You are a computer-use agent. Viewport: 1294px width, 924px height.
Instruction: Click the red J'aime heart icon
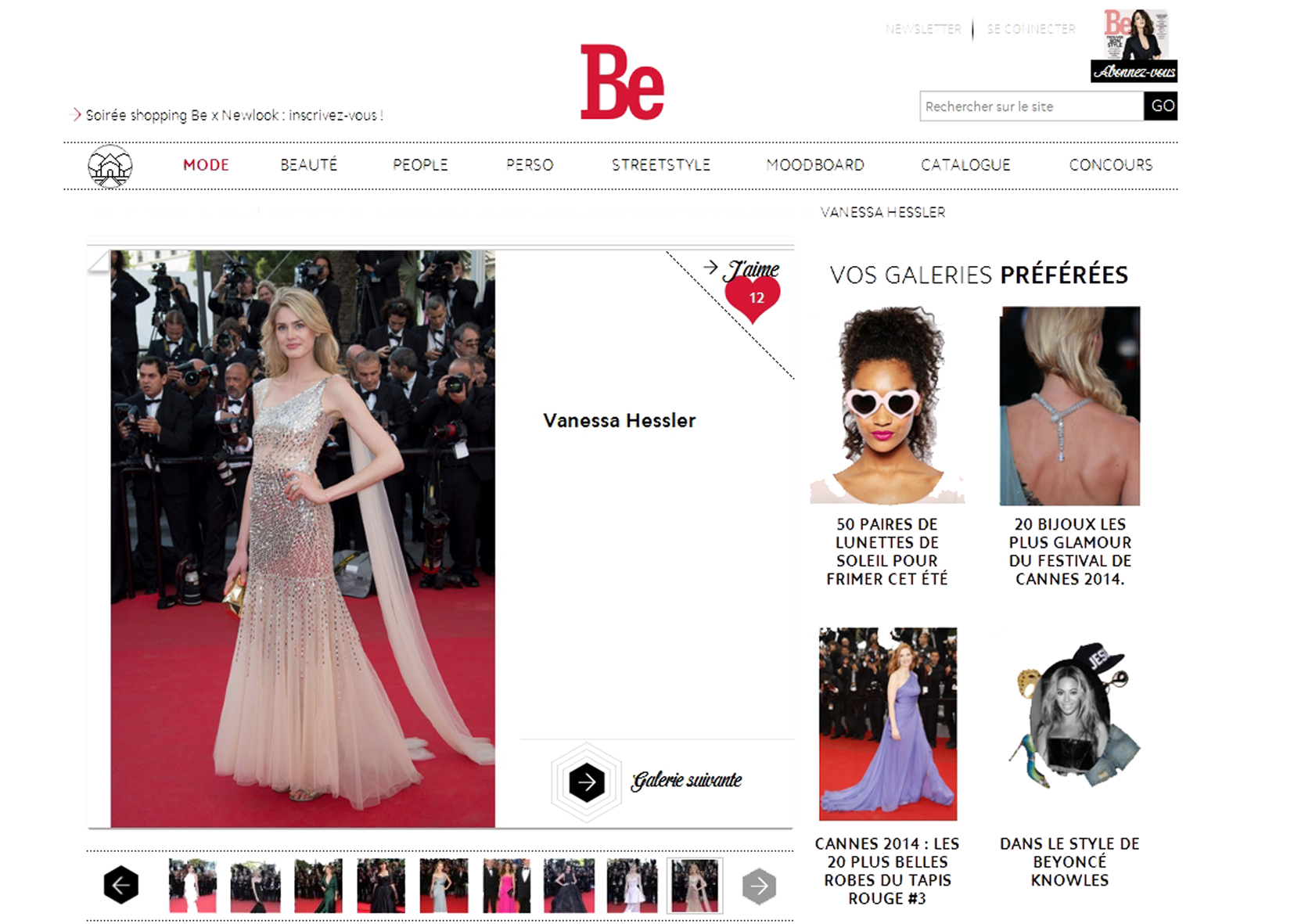coord(753,298)
